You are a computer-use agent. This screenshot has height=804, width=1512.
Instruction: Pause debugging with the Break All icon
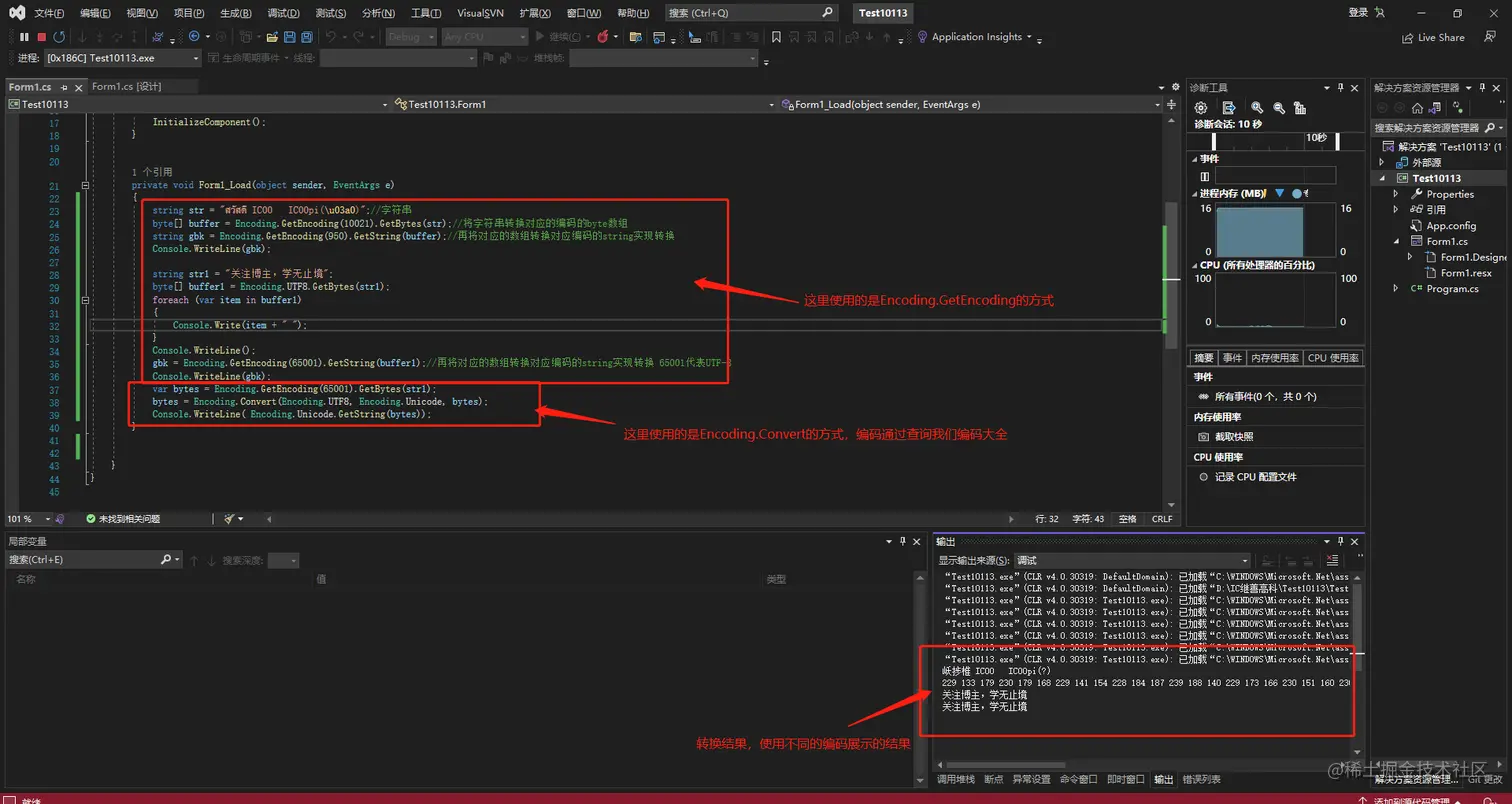[25, 37]
